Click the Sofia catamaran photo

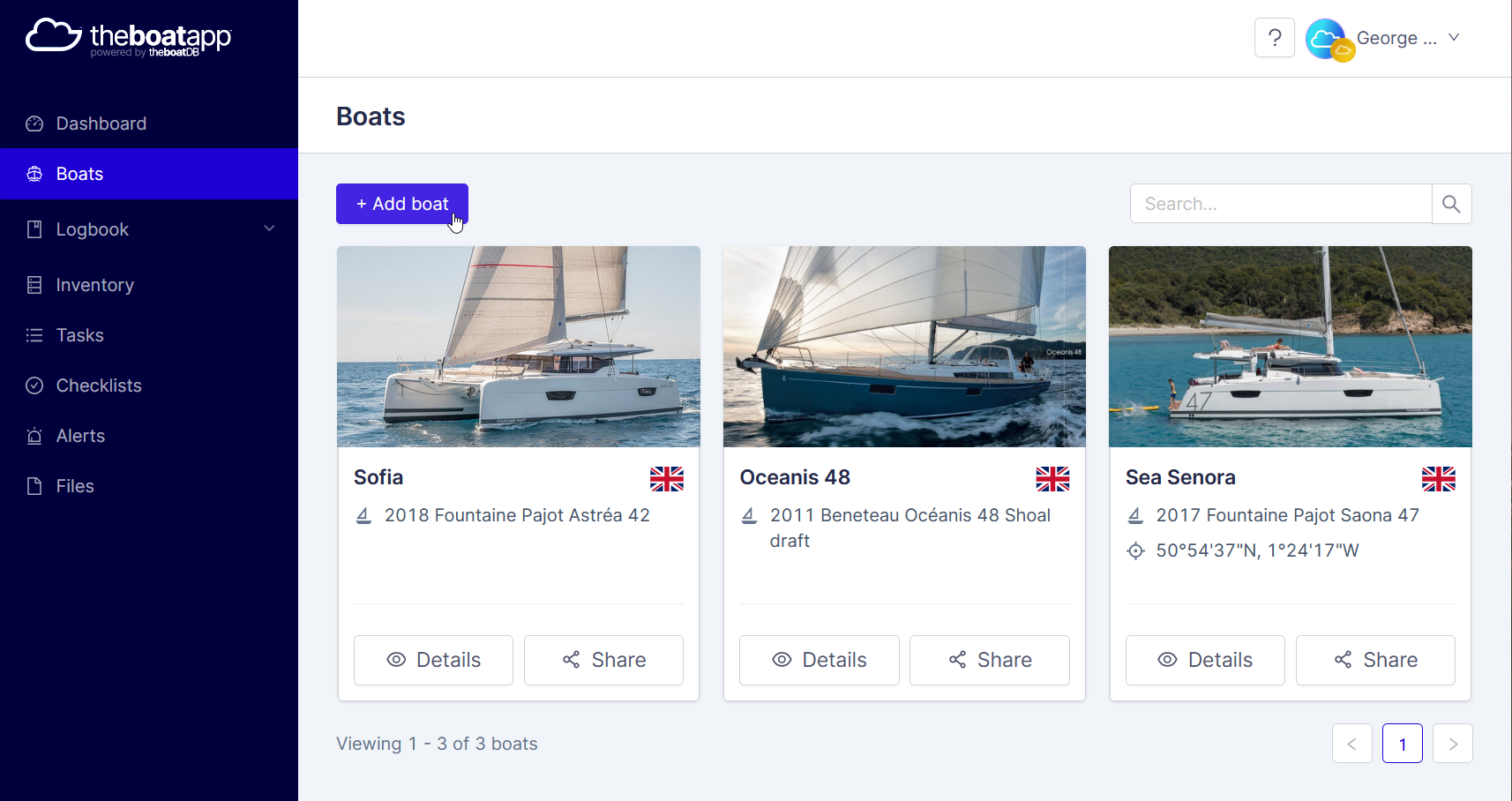point(519,347)
